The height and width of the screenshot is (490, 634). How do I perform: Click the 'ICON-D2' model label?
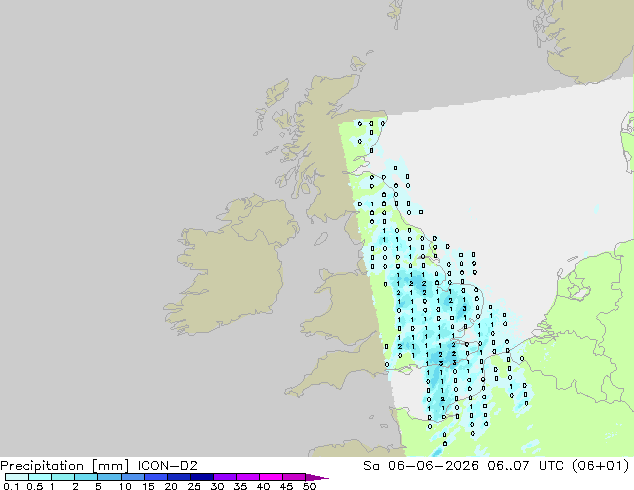click(167, 465)
